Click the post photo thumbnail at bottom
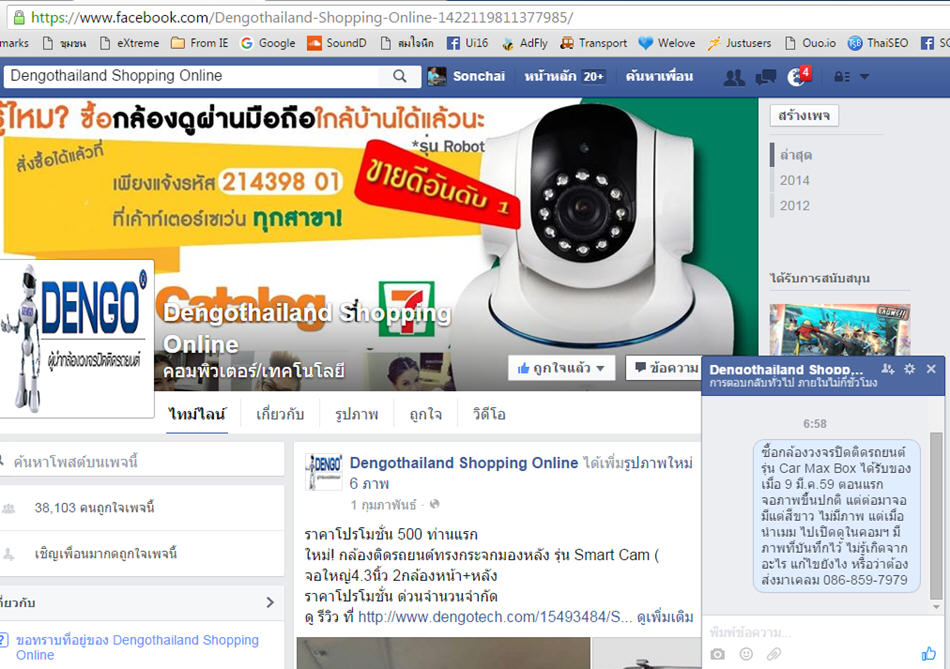950x669 pixels. [443, 653]
